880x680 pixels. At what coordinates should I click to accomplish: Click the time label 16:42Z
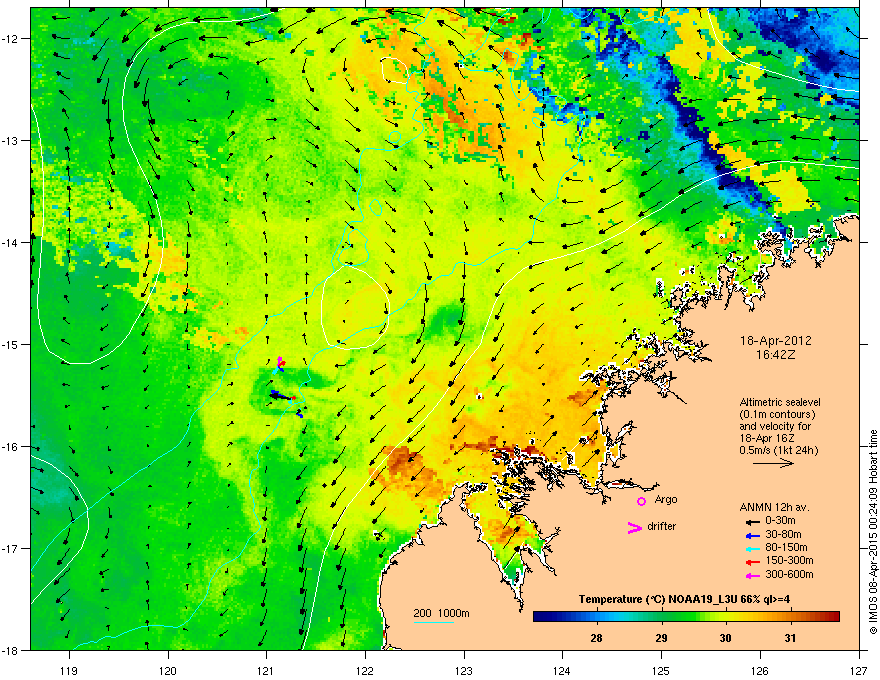tap(775, 355)
